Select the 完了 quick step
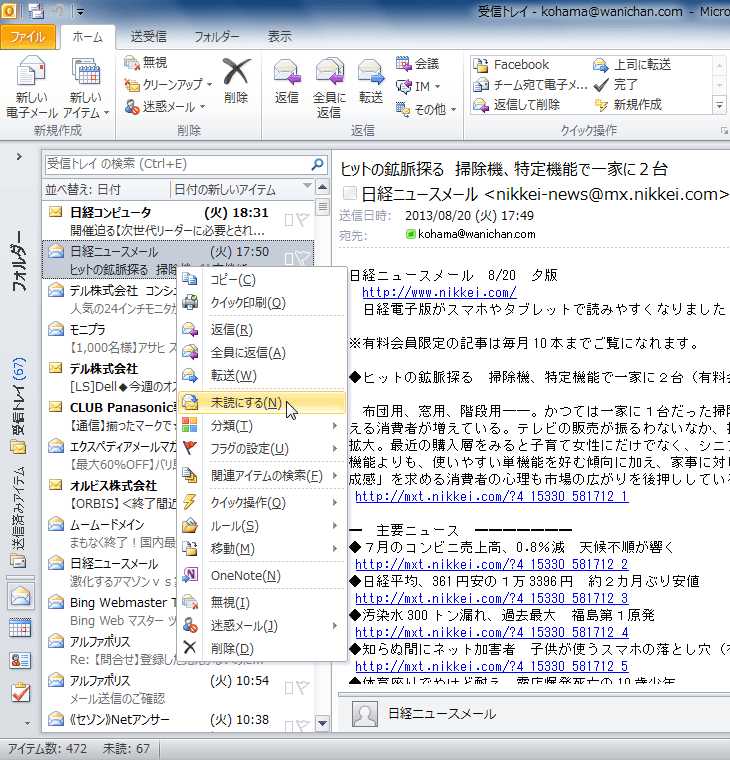Screen dimensions: 730x760 [616, 85]
